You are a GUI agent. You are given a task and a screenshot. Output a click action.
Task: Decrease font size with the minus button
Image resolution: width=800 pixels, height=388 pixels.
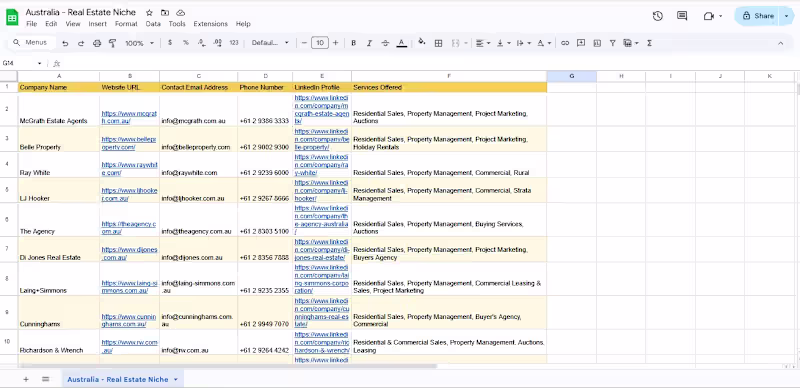click(x=305, y=43)
